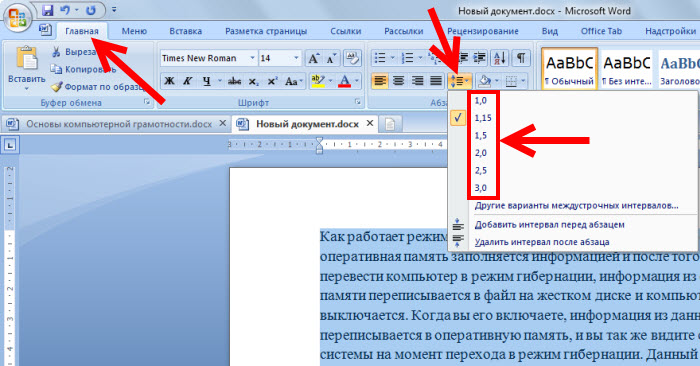Copy selection with Копировать
Viewport: 700px width, 366px height.
point(83,69)
